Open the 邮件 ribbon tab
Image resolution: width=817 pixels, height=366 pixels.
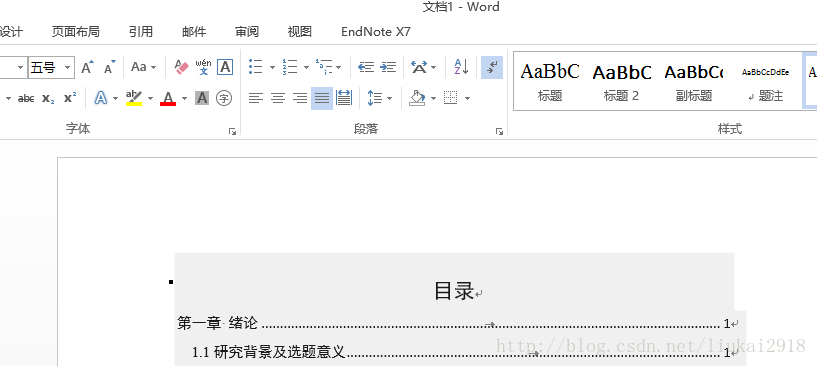point(194,32)
